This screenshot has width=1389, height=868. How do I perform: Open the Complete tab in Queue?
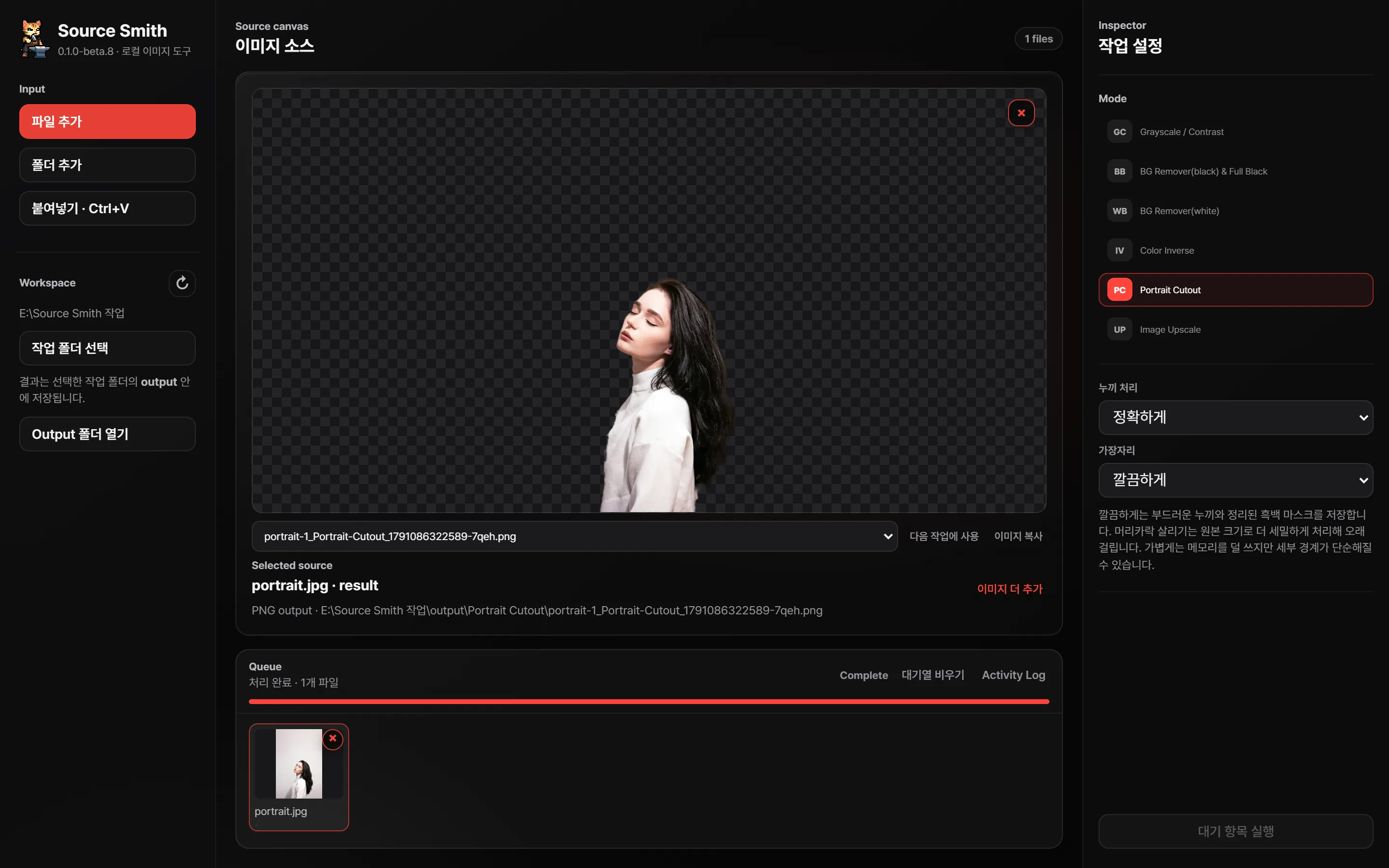pyautogui.click(x=863, y=676)
